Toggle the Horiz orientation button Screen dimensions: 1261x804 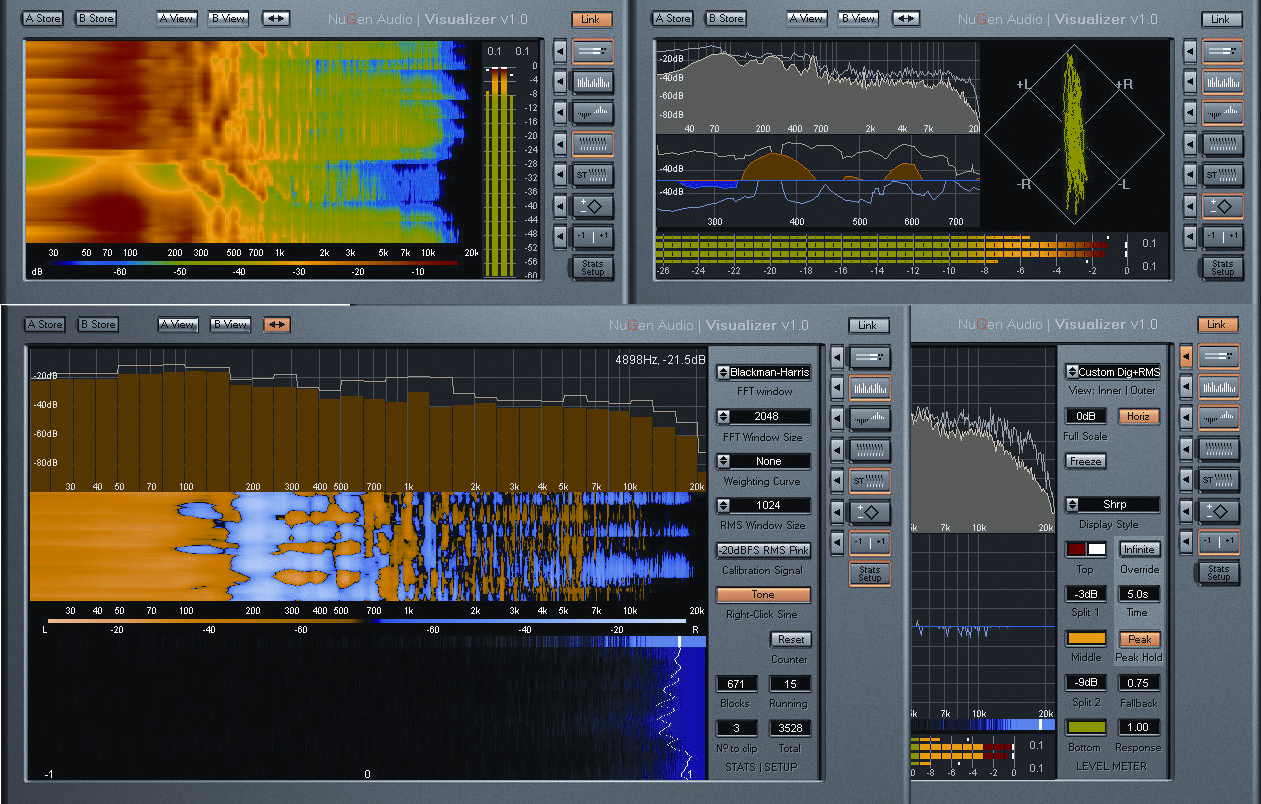pyautogui.click(x=1139, y=416)
